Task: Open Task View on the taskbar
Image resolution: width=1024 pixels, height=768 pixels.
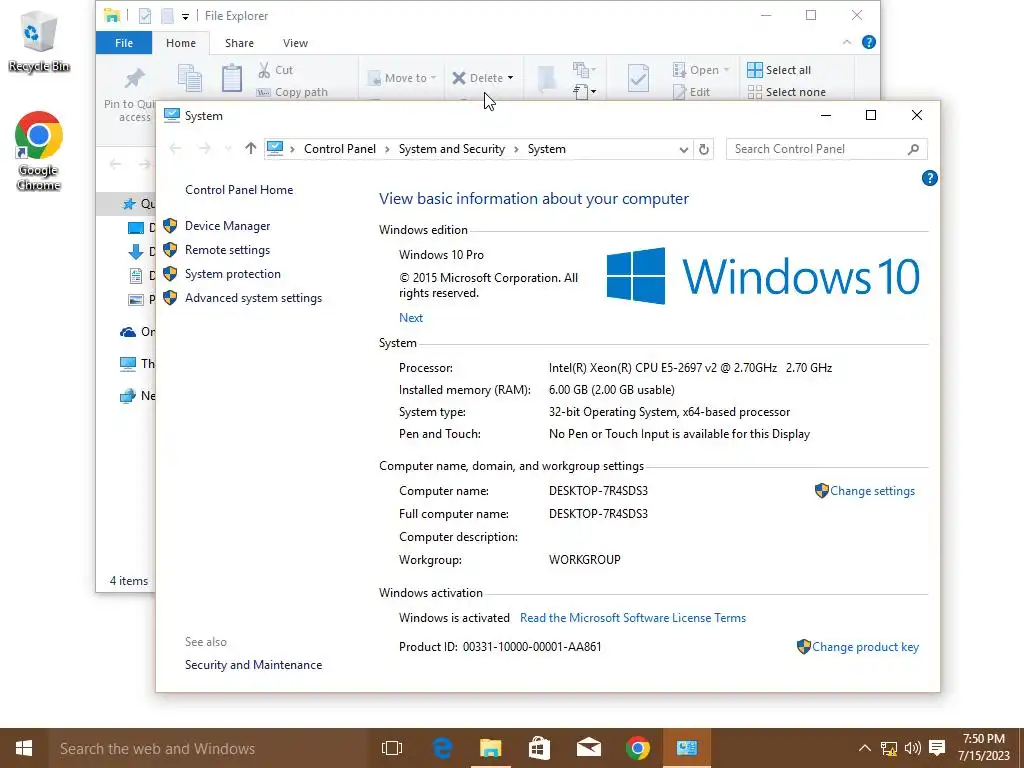Action: [x=392, y=748]
